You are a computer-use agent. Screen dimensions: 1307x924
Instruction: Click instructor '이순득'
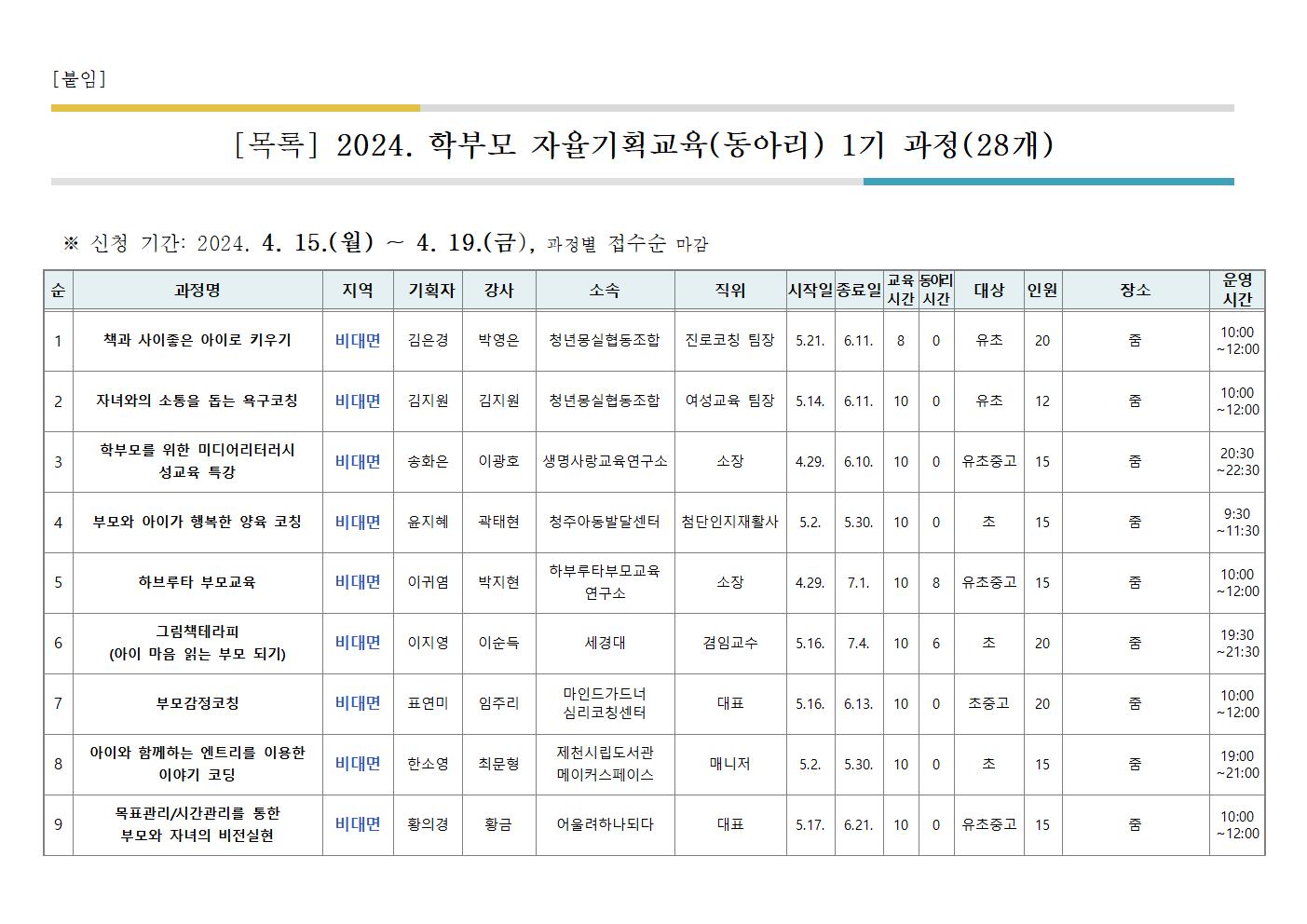pyautogui.click(x=499, y=644)
